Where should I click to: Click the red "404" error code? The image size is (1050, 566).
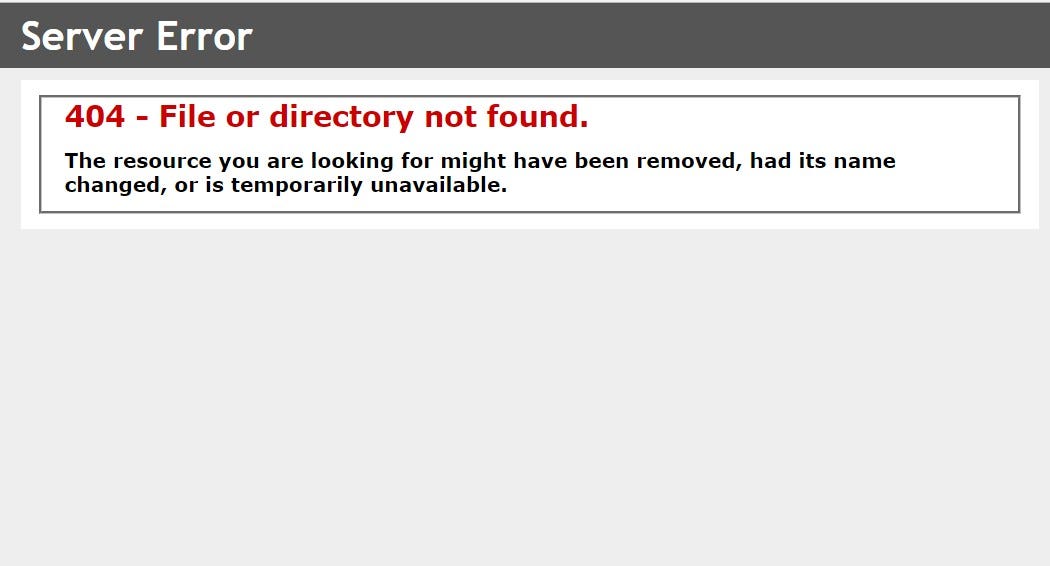pos(94,117)
